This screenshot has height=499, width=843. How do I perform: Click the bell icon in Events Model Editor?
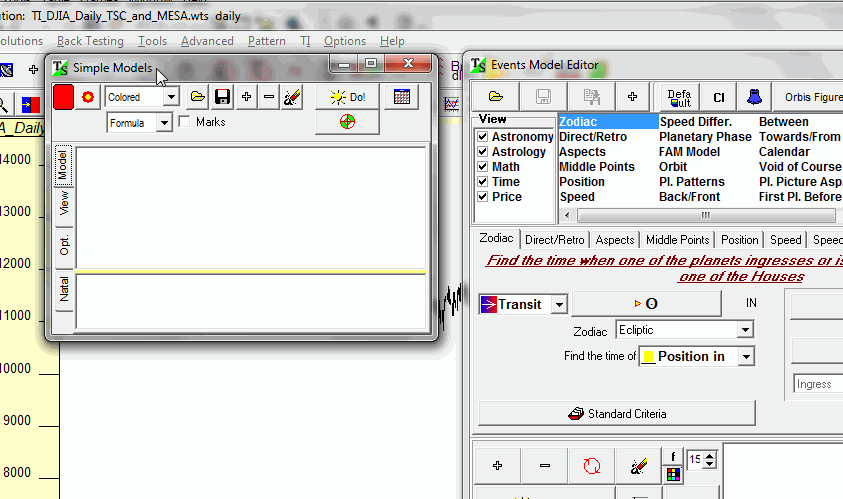(x=752, y=97)
